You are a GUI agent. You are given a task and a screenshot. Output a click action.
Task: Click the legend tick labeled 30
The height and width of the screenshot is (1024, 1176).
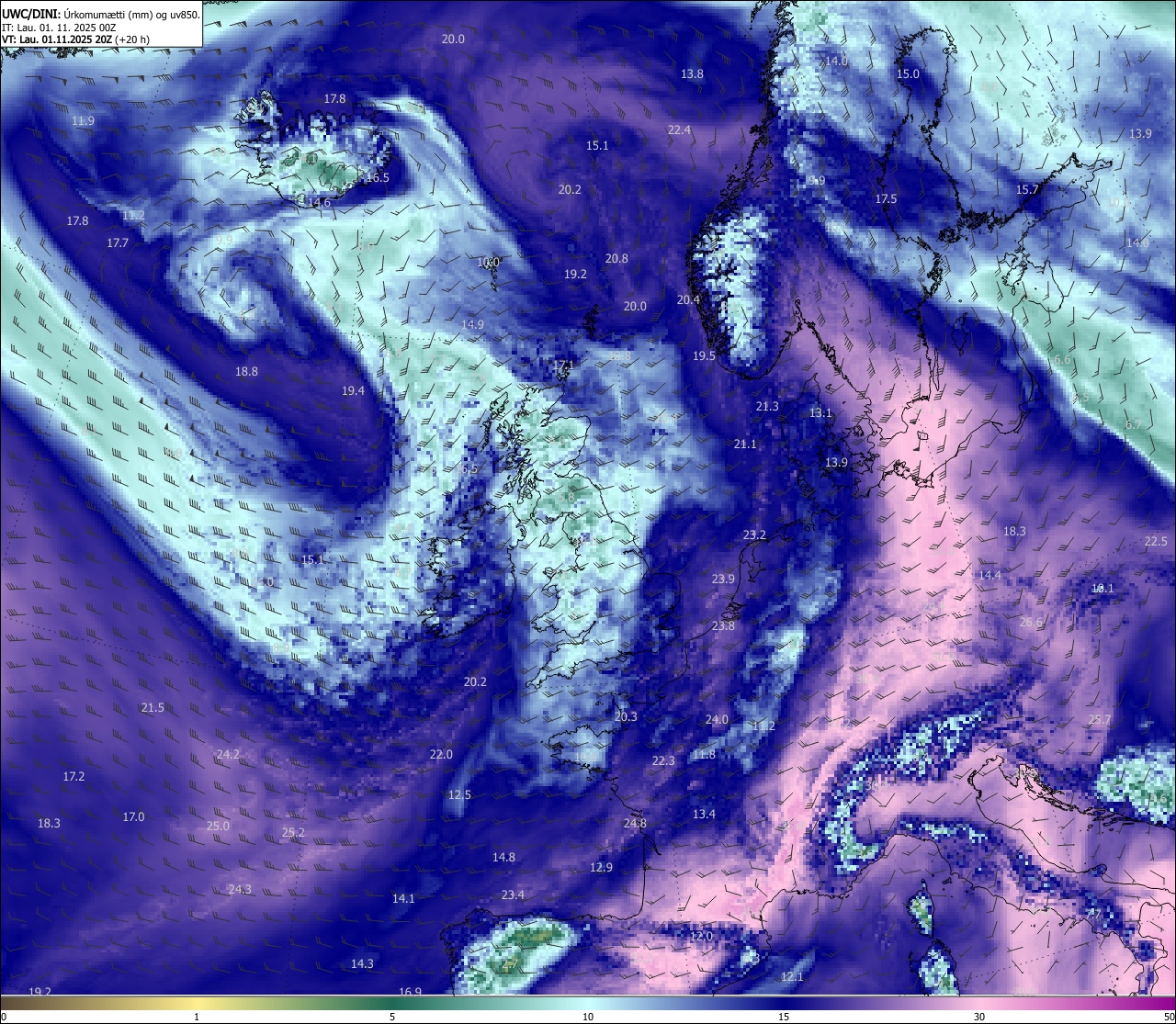coord(979,1017)
